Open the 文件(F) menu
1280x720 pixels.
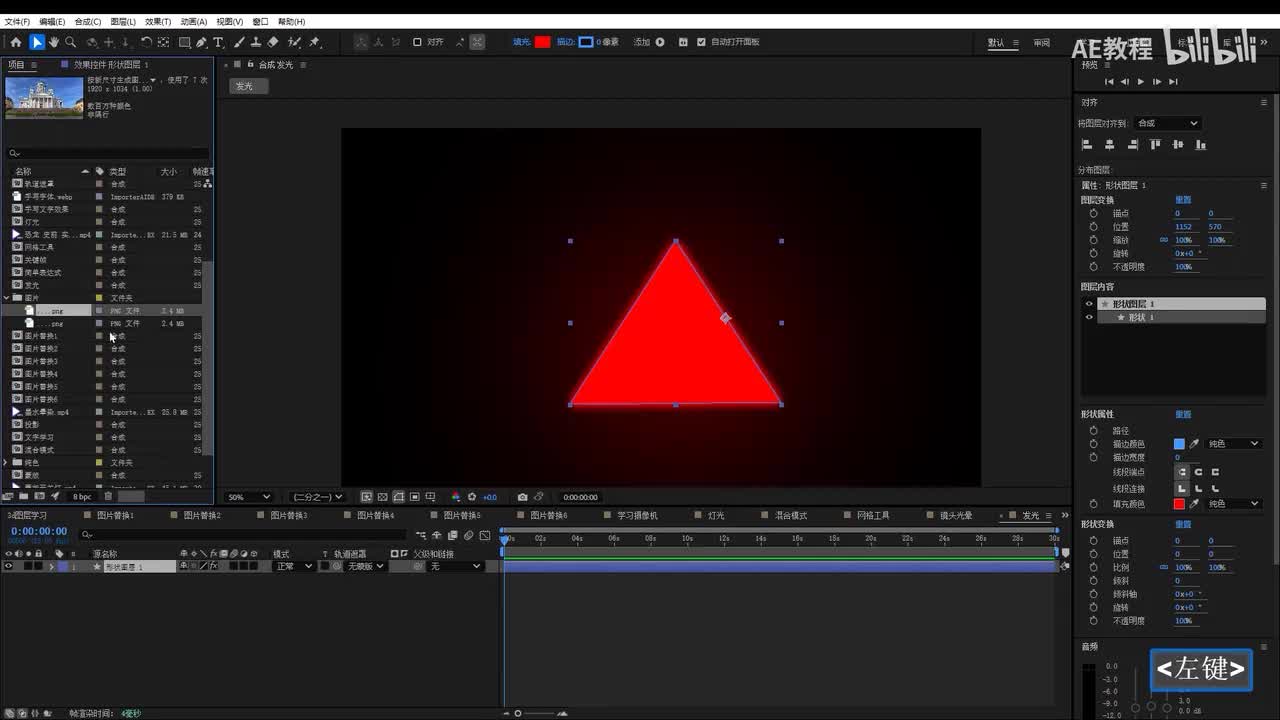pyautogui.click(x=17, y=21)
